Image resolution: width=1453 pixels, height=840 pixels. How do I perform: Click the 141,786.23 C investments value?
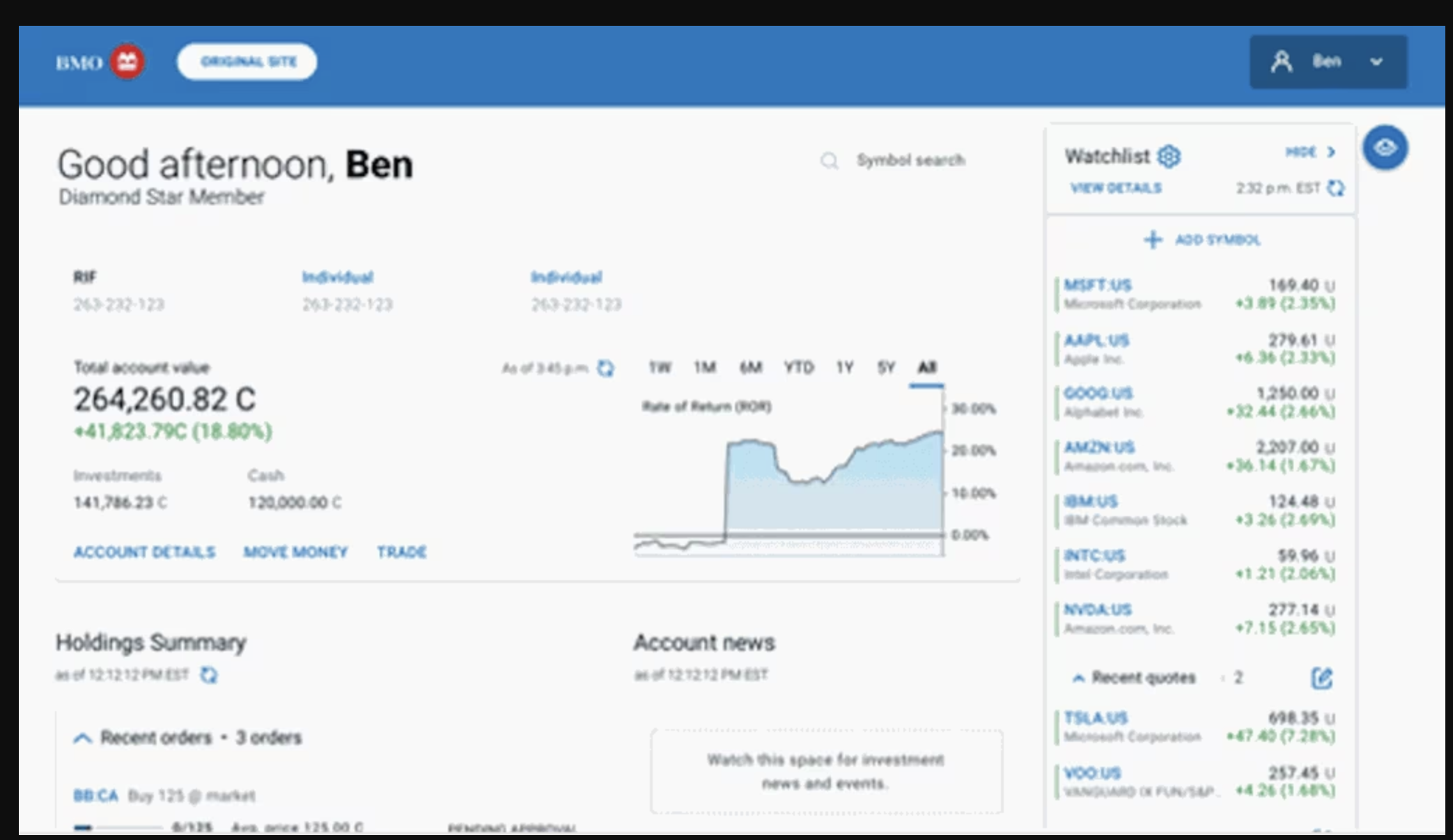[120, 502]
